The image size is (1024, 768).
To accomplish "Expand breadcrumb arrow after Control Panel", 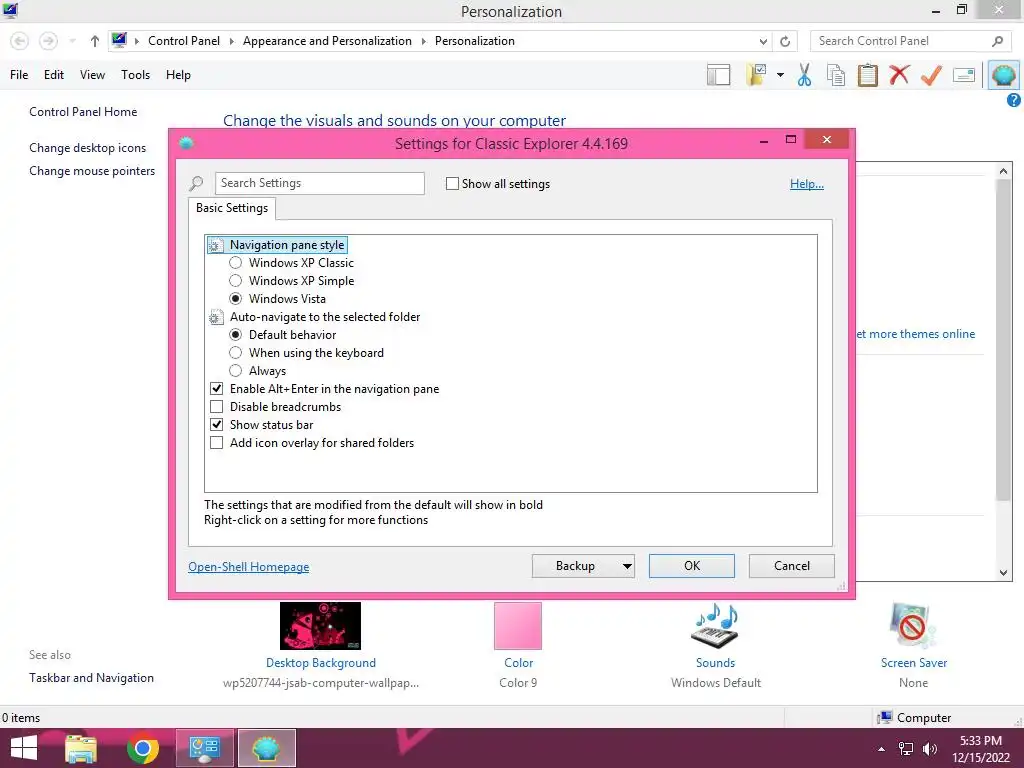I will pos(231,41).
